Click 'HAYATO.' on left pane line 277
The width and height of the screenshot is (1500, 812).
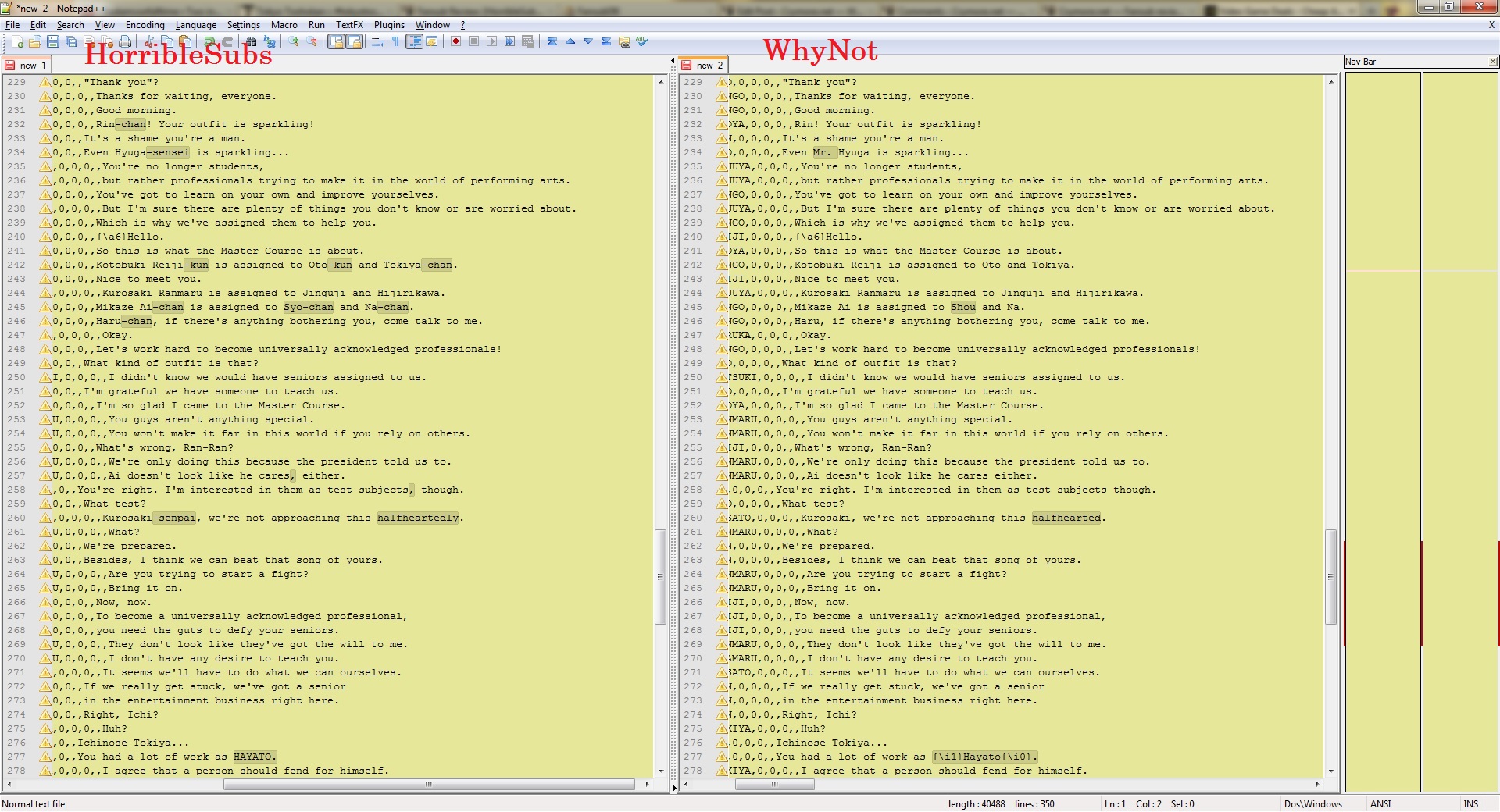[x=255, y=757]
